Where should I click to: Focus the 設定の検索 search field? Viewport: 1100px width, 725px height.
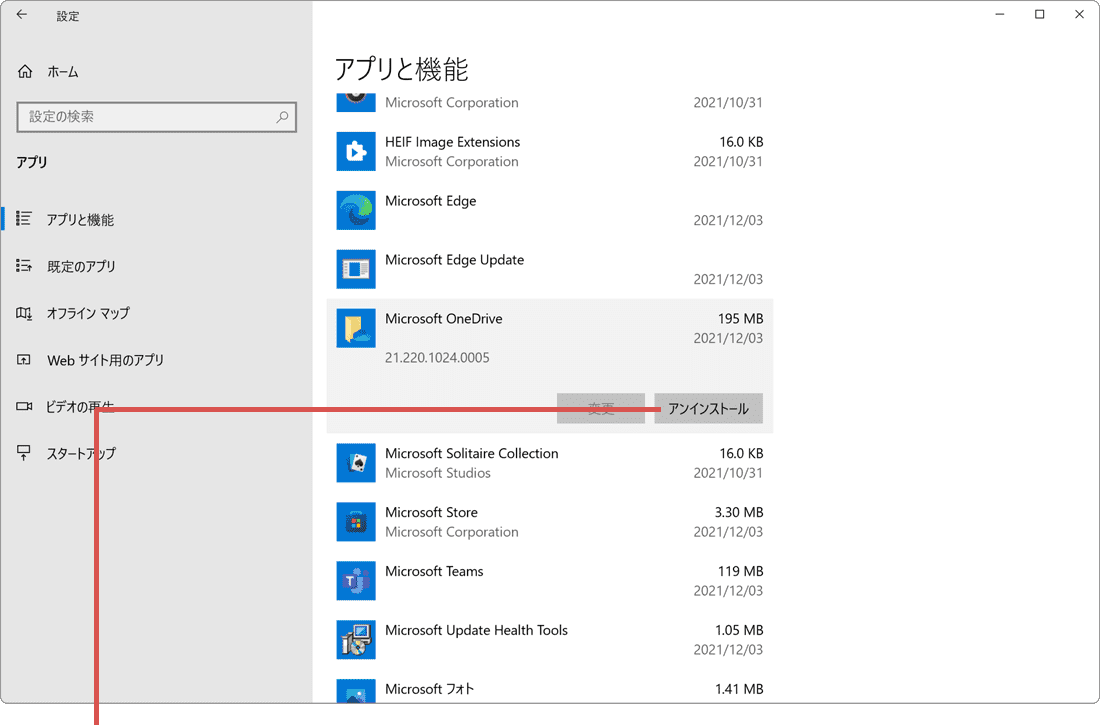(x=156, y=117)
